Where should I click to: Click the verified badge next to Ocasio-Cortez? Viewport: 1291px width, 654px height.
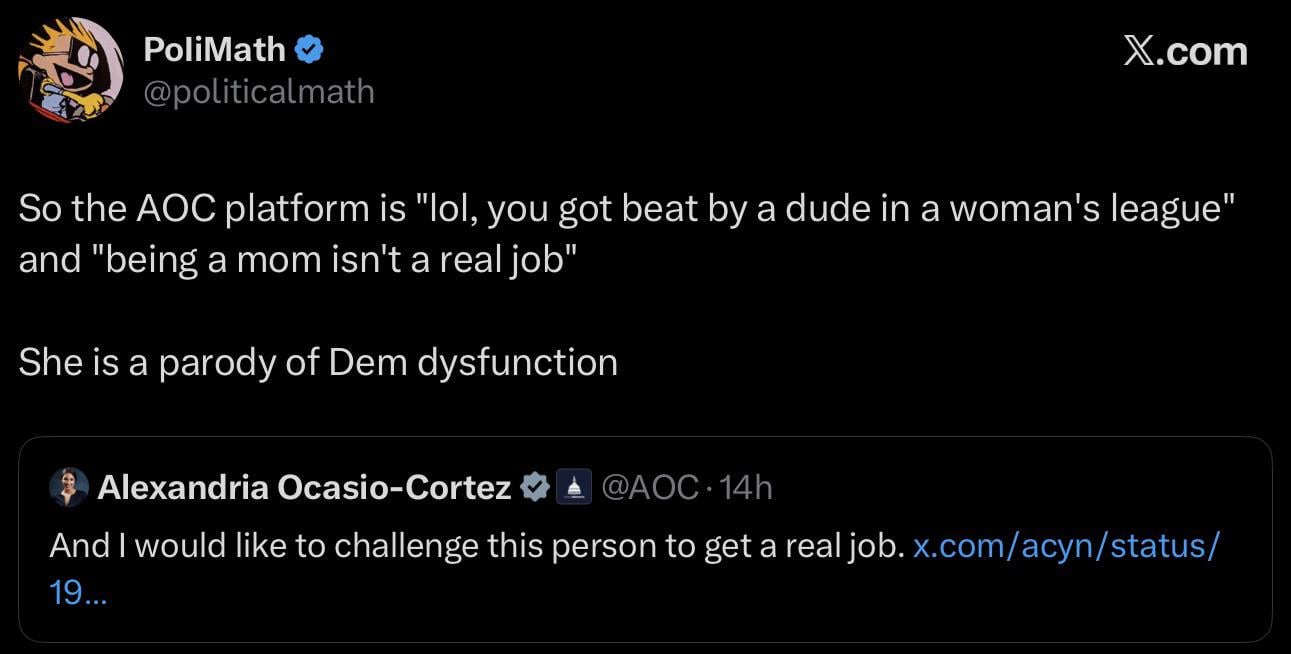(x=537, y=487)
